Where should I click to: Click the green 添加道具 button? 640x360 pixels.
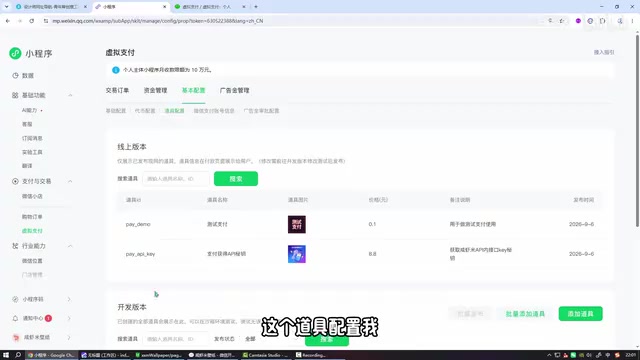click(580, 313)
